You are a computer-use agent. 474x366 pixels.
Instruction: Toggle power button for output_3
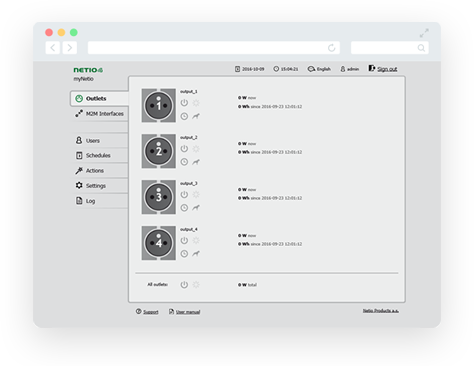(184, 194)
